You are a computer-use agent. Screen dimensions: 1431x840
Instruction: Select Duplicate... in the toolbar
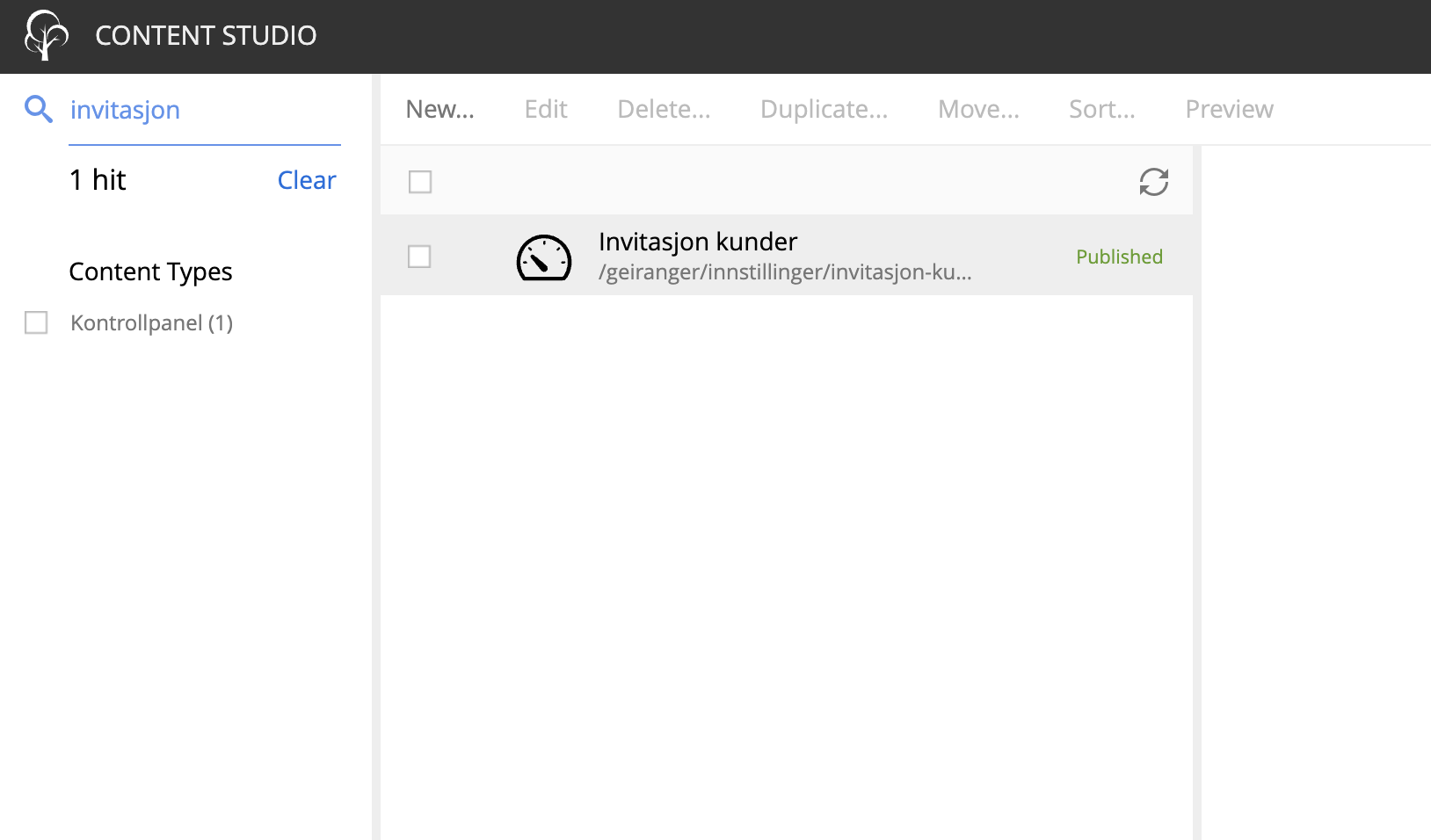[x=824, y=109]
